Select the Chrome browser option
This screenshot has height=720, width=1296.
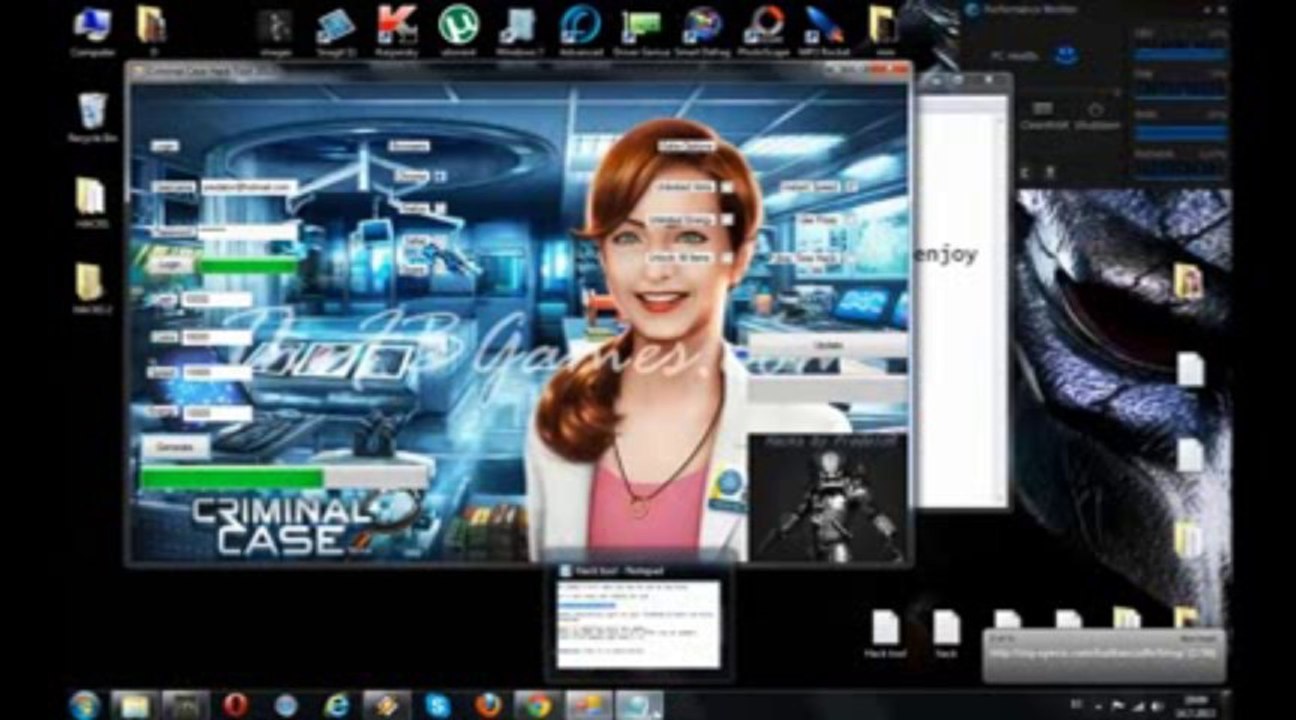441,176
